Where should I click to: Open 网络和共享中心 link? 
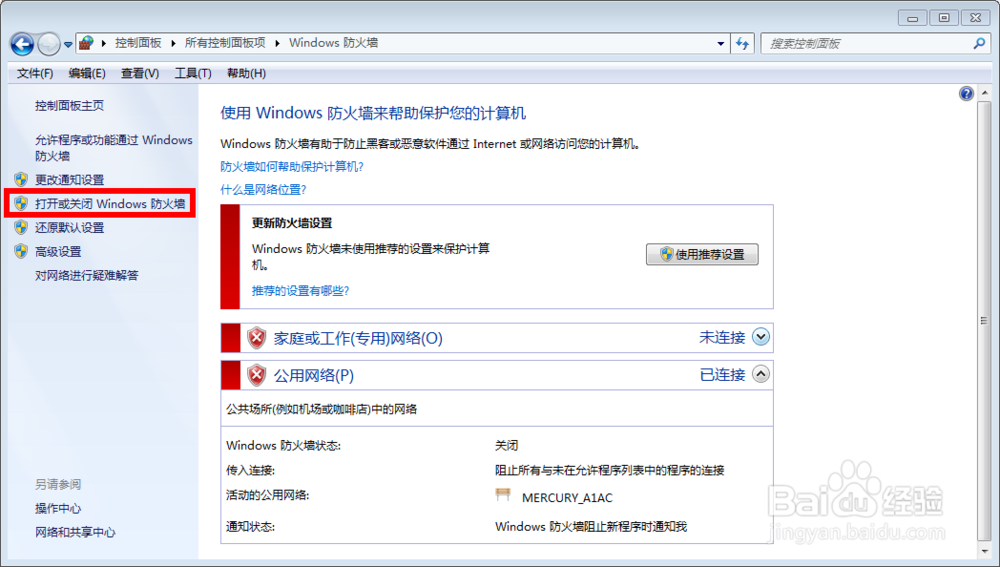point(75,532)
